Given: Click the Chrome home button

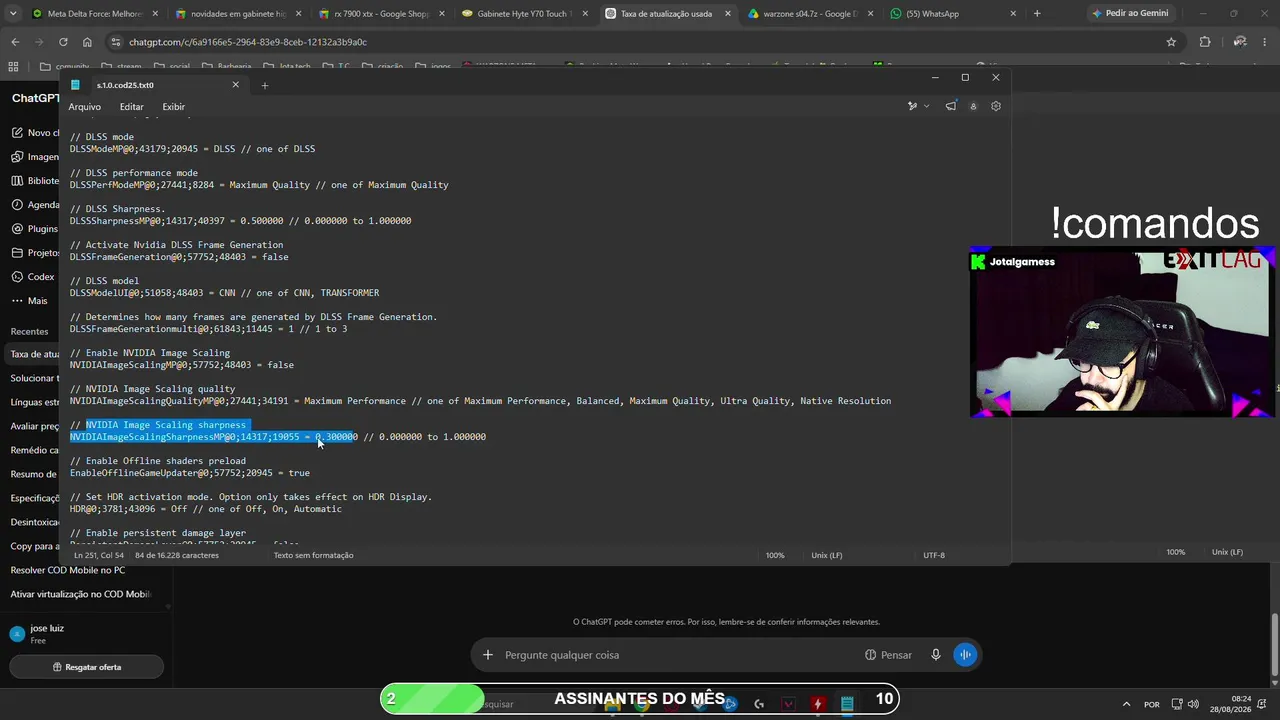Looking at the screenshot, I should click(87, 42).
